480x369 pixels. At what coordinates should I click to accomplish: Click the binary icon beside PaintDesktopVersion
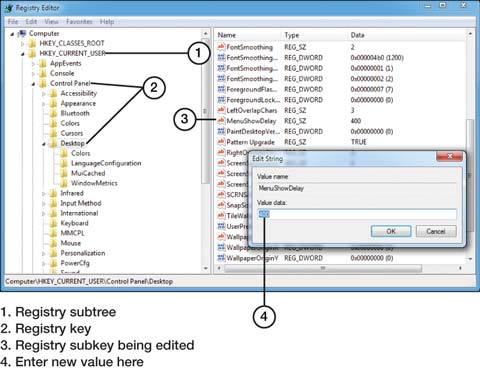point(221,131)
